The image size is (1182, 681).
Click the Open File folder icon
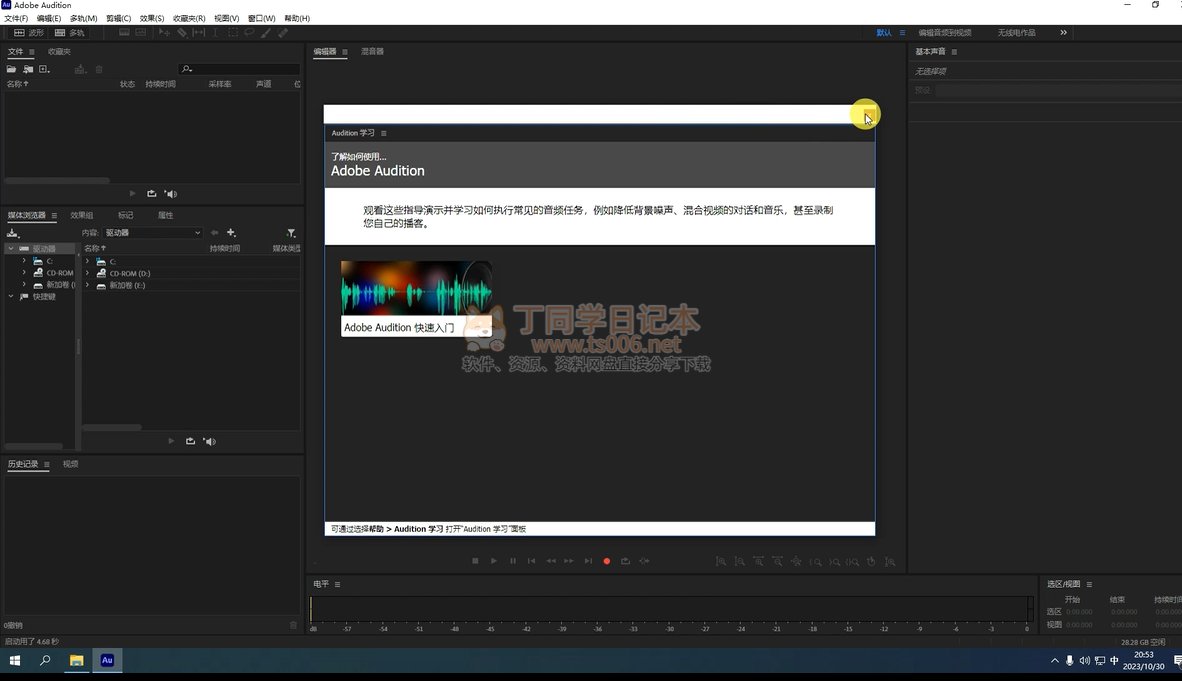11,69
